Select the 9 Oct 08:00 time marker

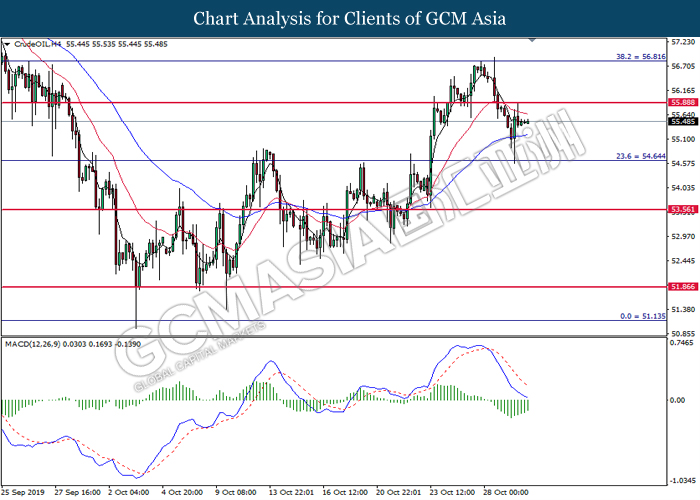click(236, 492)
